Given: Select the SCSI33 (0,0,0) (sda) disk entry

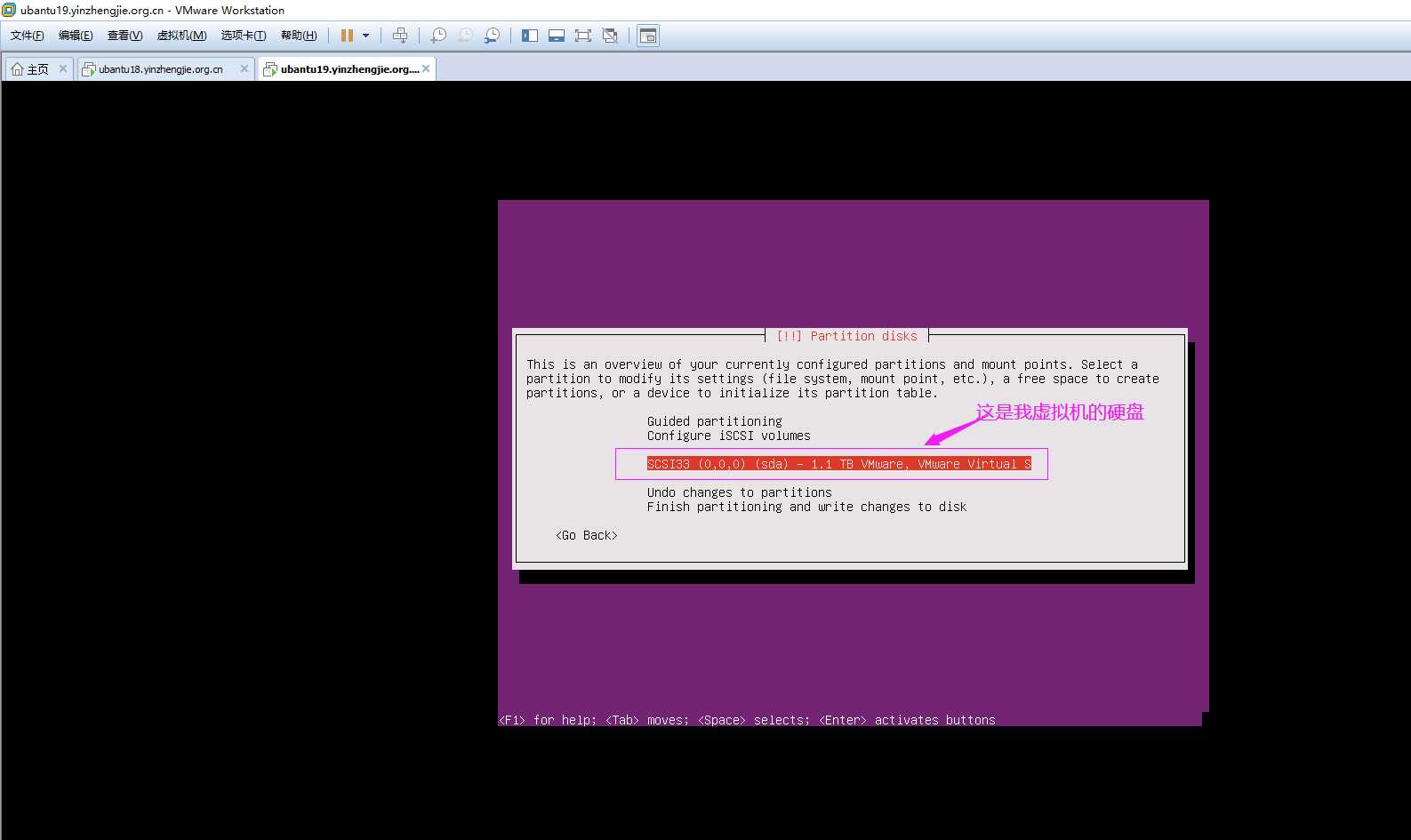Looking at the screenshot, I should click(x=839, y=464).
